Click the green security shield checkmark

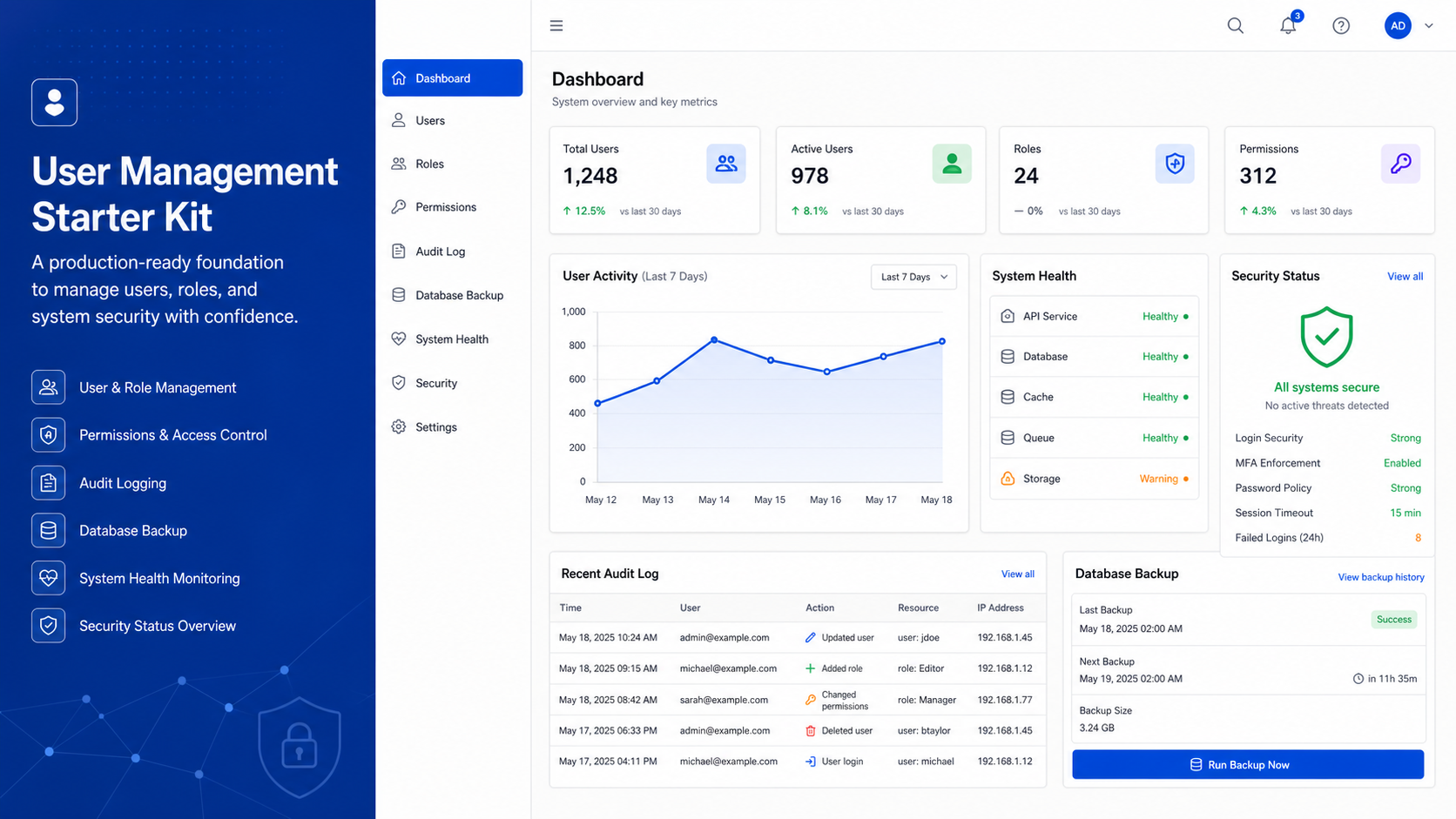pyautogui.click(x=1326, y=337)
